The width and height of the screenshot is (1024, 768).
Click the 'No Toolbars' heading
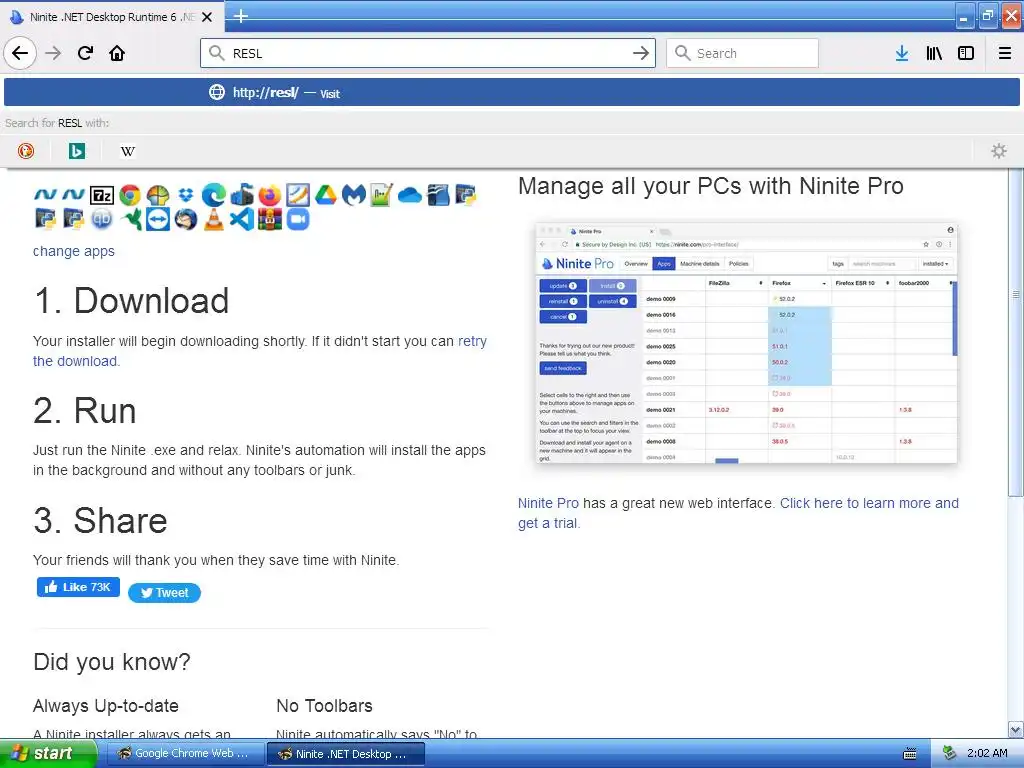coord(325,705)
